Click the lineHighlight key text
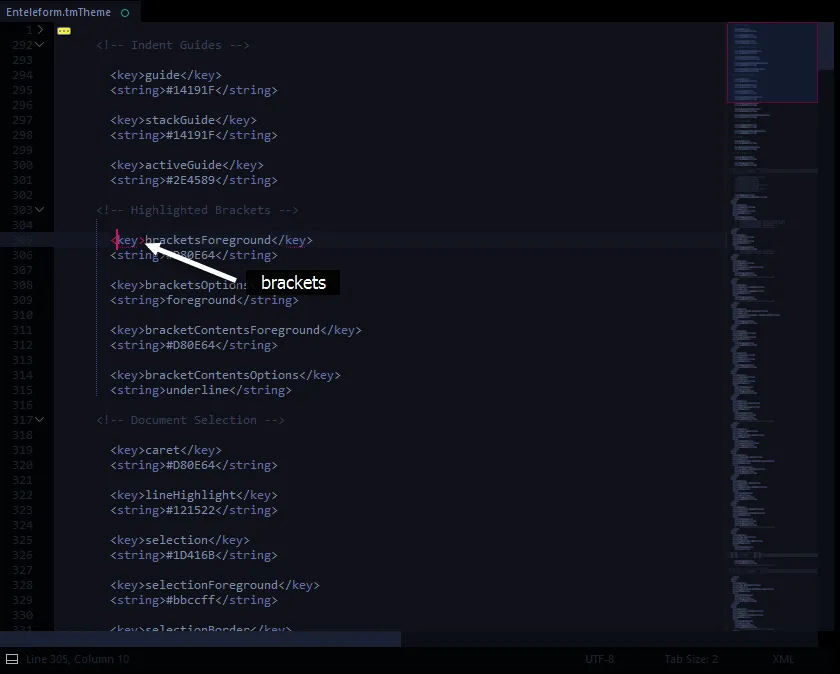 (190, 495)
